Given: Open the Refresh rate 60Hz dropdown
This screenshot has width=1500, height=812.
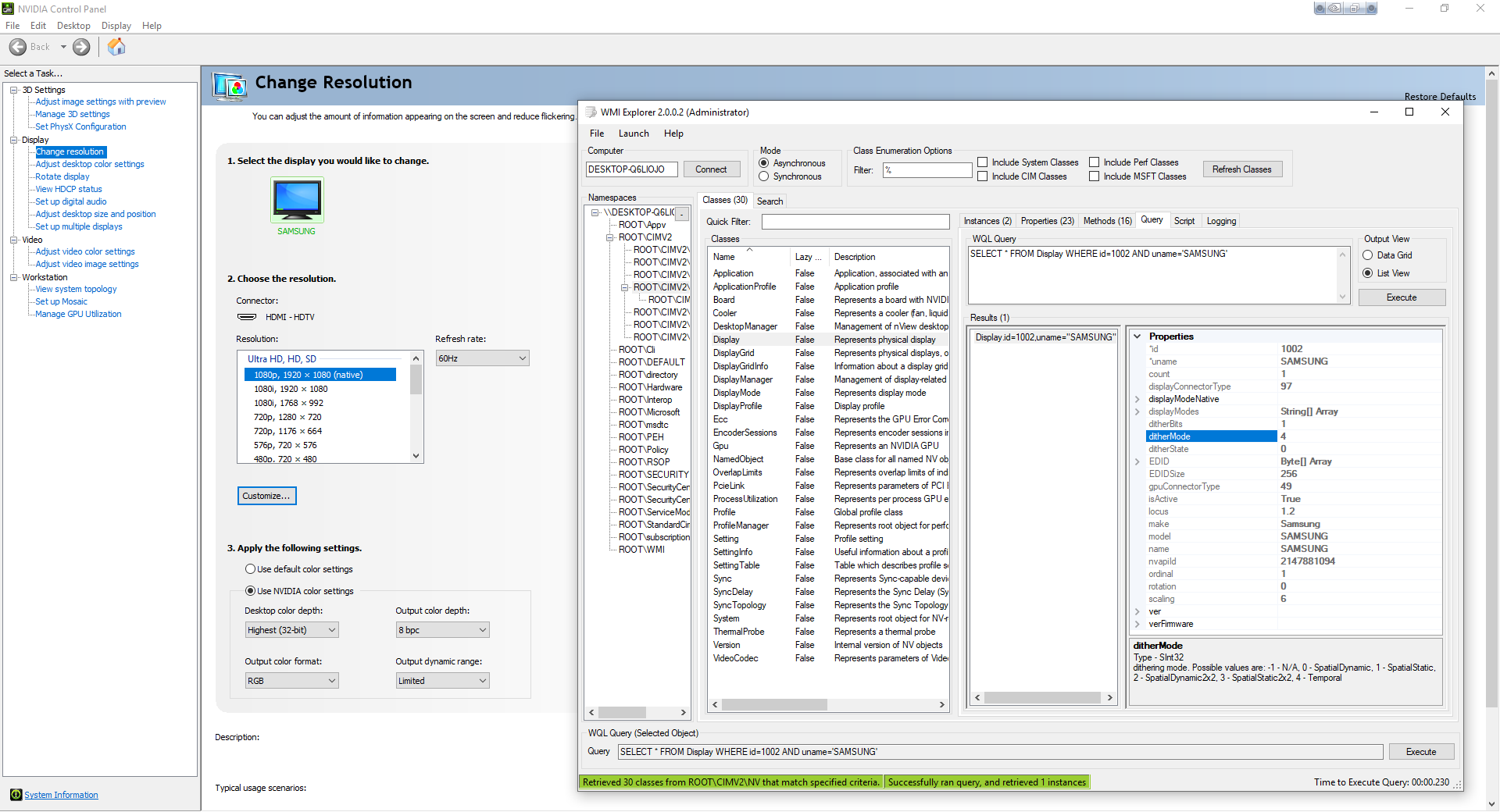Looking at the screenshot, I should pos(482,358).
